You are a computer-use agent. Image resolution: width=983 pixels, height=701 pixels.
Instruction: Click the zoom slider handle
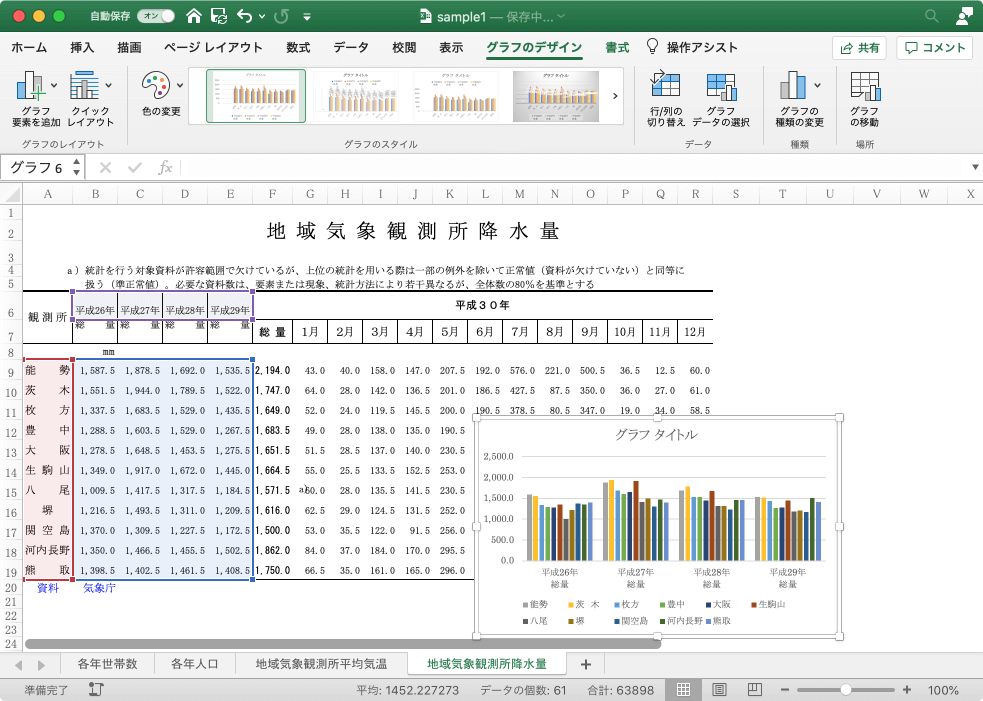(x=846, y=690)
